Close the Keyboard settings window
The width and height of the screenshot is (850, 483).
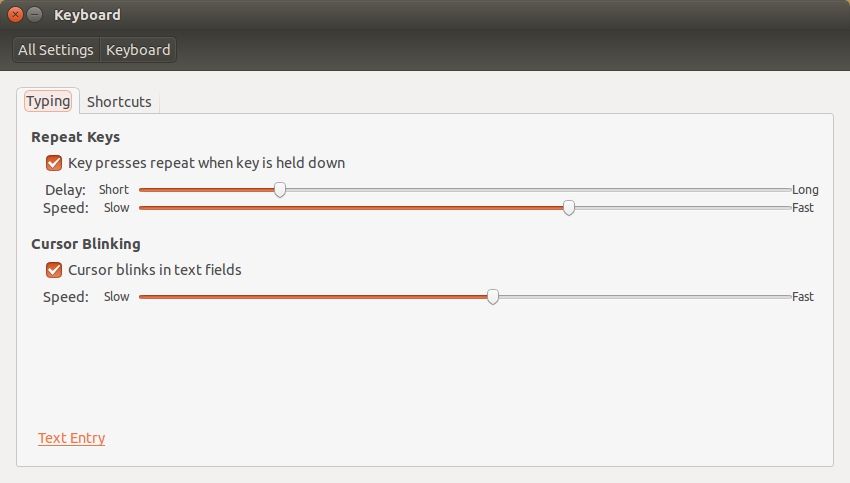[15, 15]
